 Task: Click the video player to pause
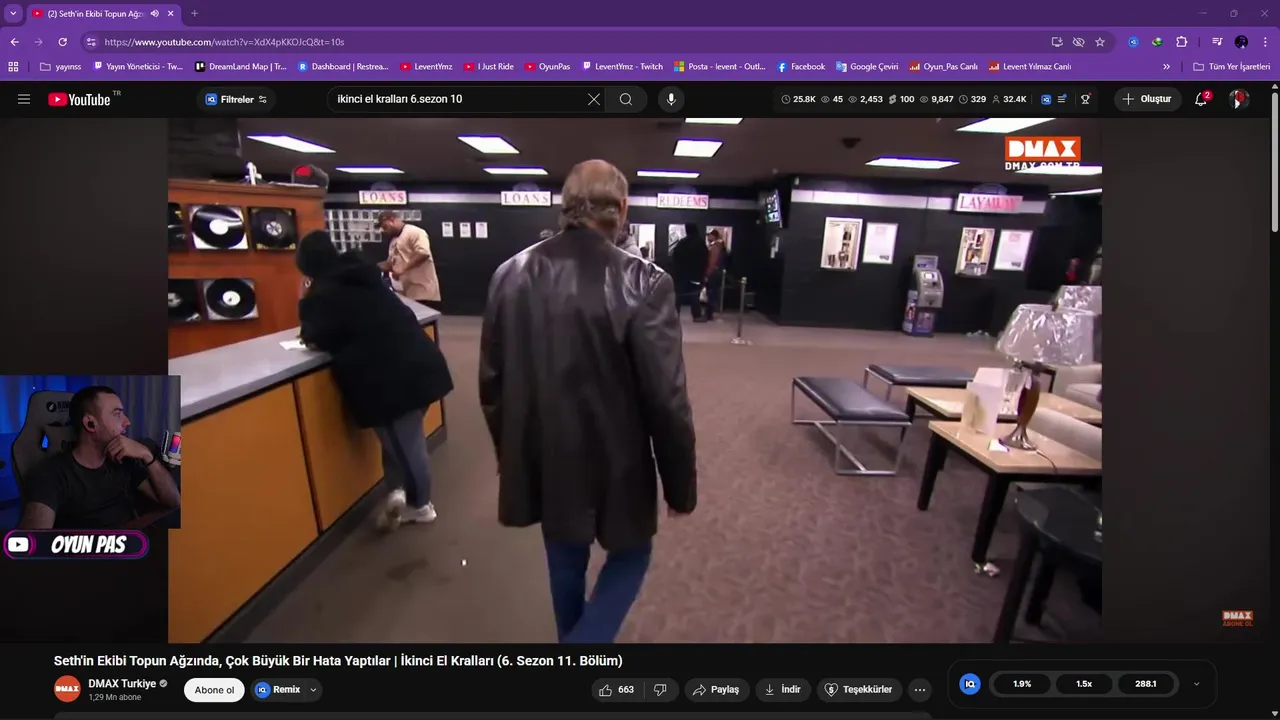(635, 380)
